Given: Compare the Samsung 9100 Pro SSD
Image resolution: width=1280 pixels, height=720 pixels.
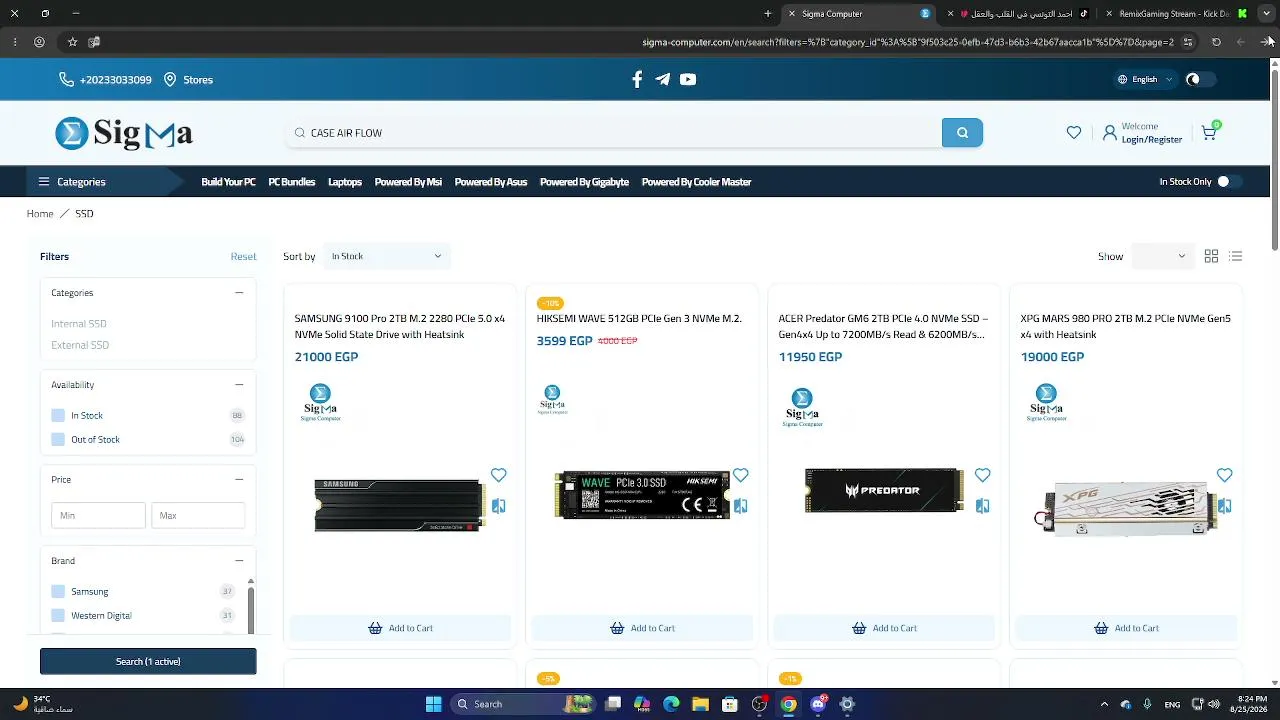Looking at the screenshot, I should (498, 506).
